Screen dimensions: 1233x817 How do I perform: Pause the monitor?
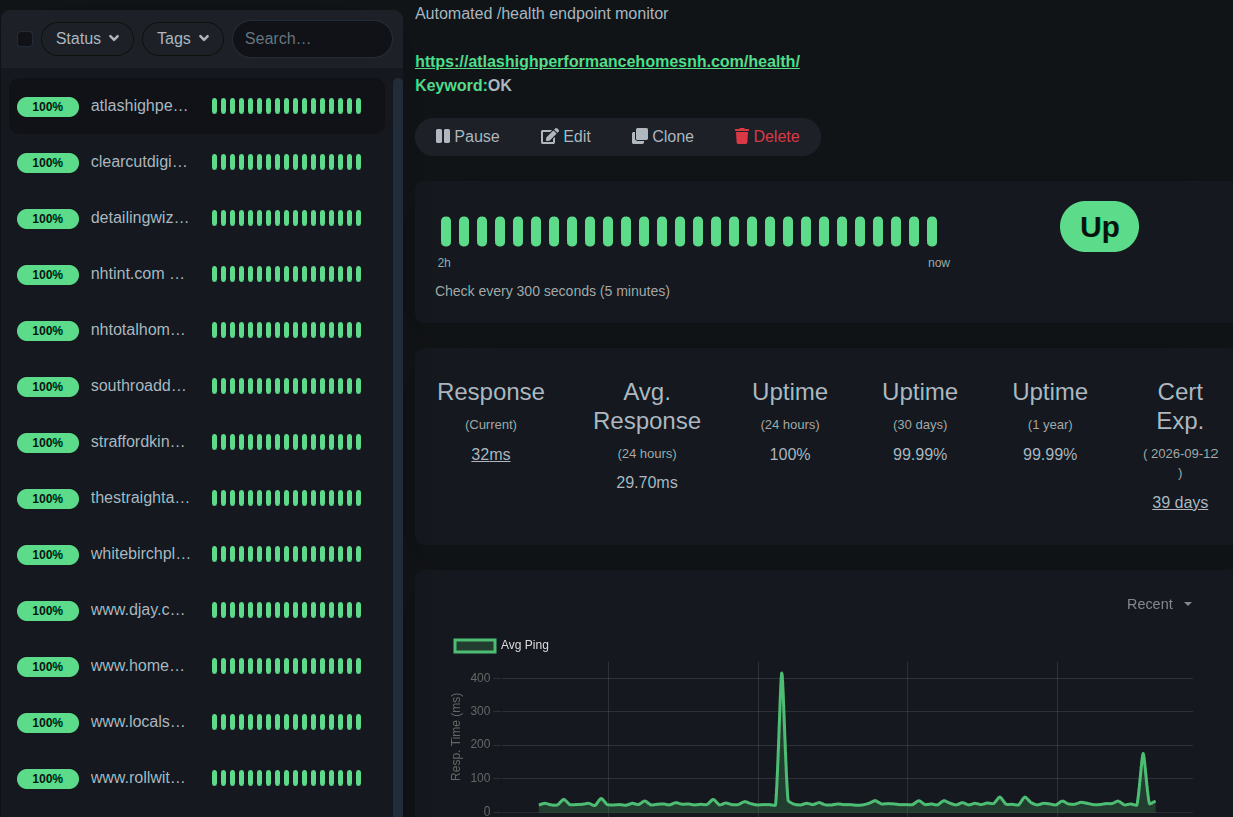[467, 137]
